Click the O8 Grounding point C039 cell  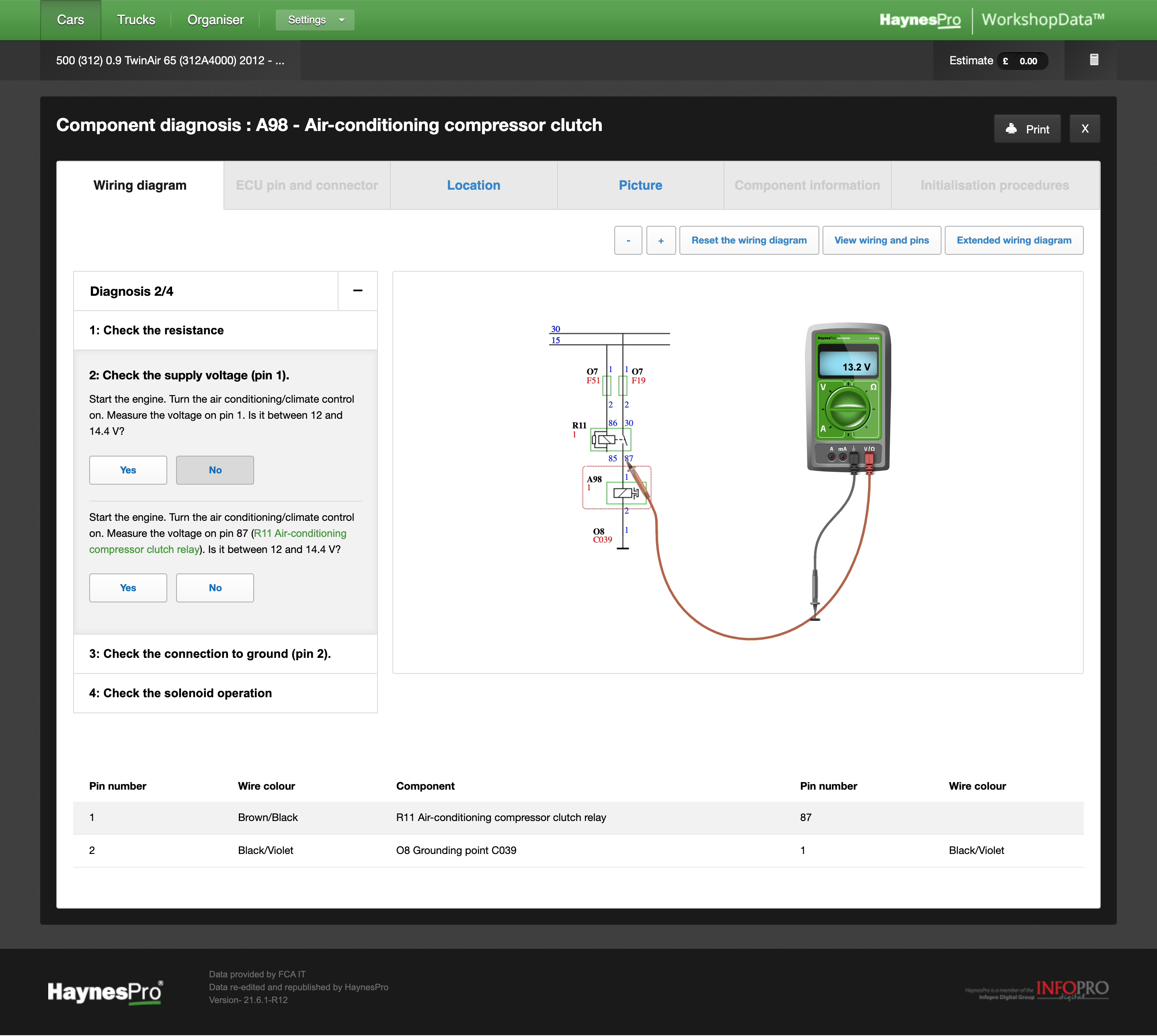click(x=456, y=850)
